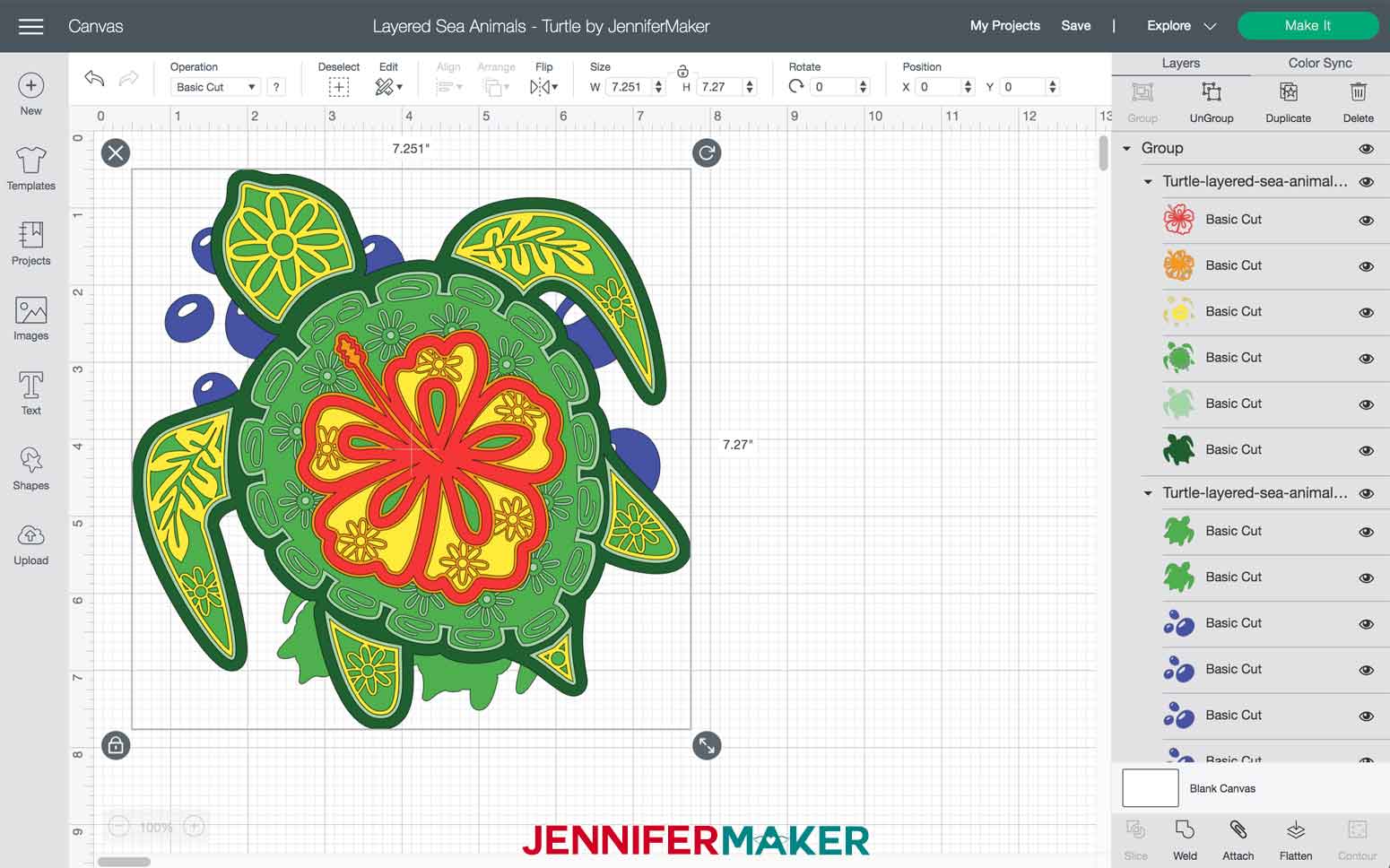1390x868 pixels.
Task: Click the canvas rotate handle
Action: pyautogui.click(x=707, y=153)
